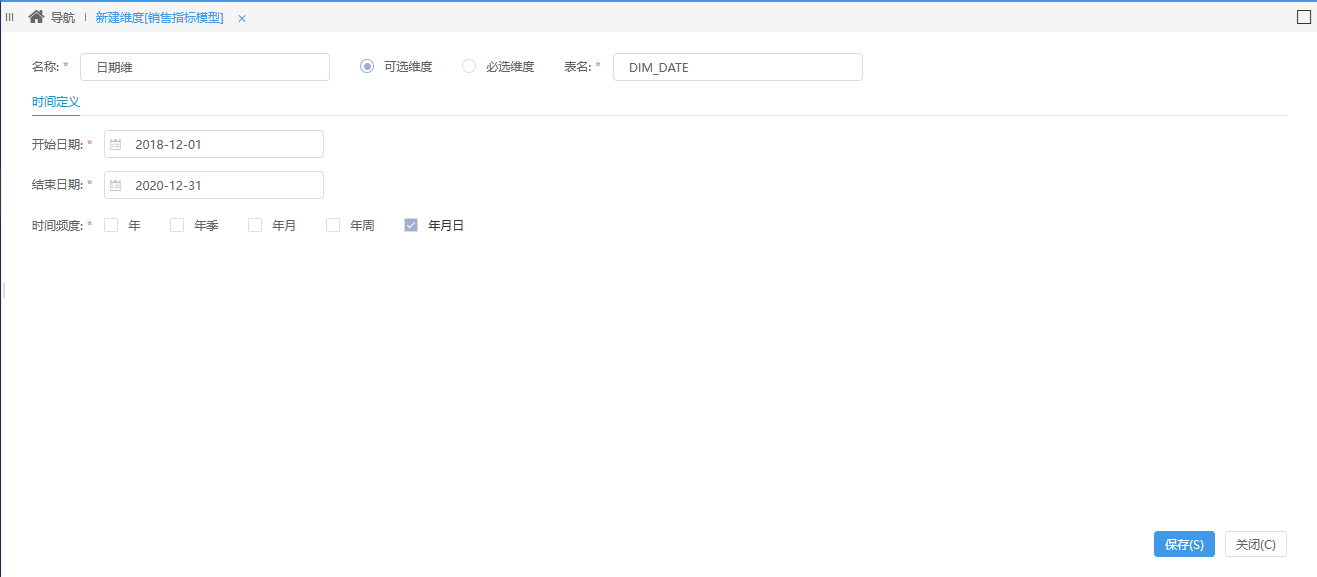Image resolution: width=1317 pixels, height=577 pixels.
Task: Close the 新建维度[销售指标模型] tab
Action: tap(242, 18)
